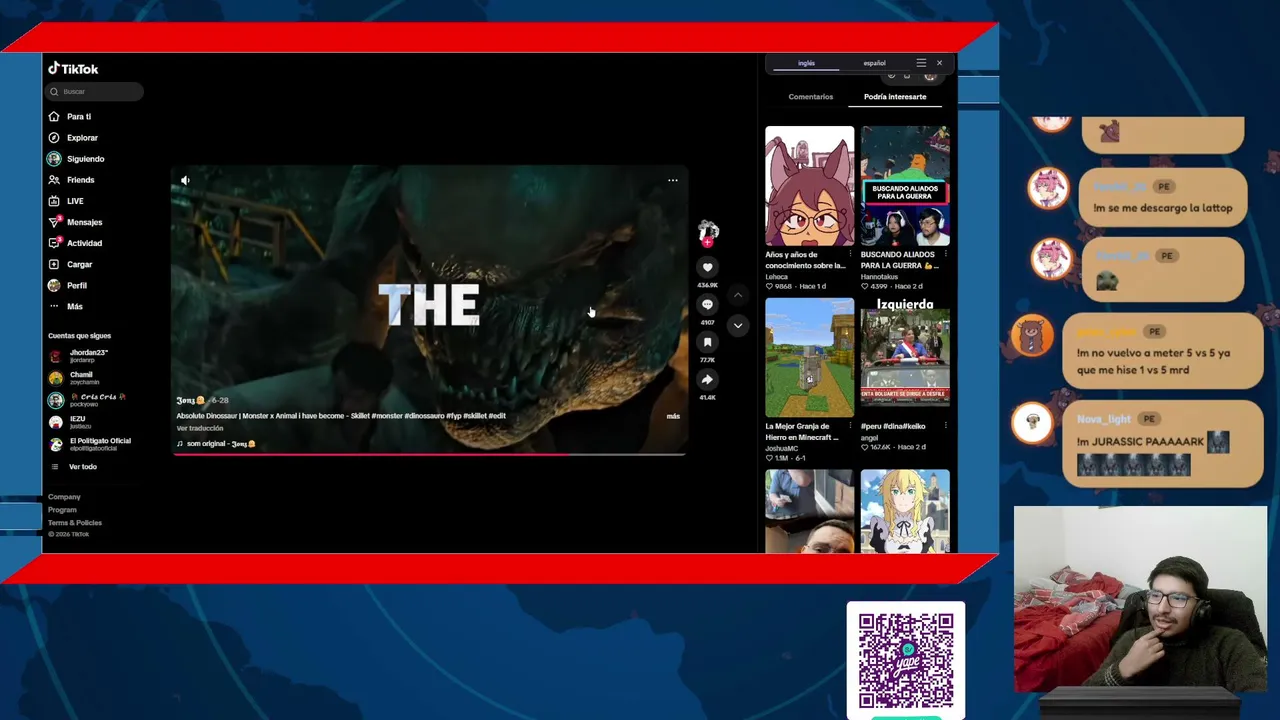Select the inglés language tab
The height and width of the screenshot is (720, 1280).
(806, 63)
